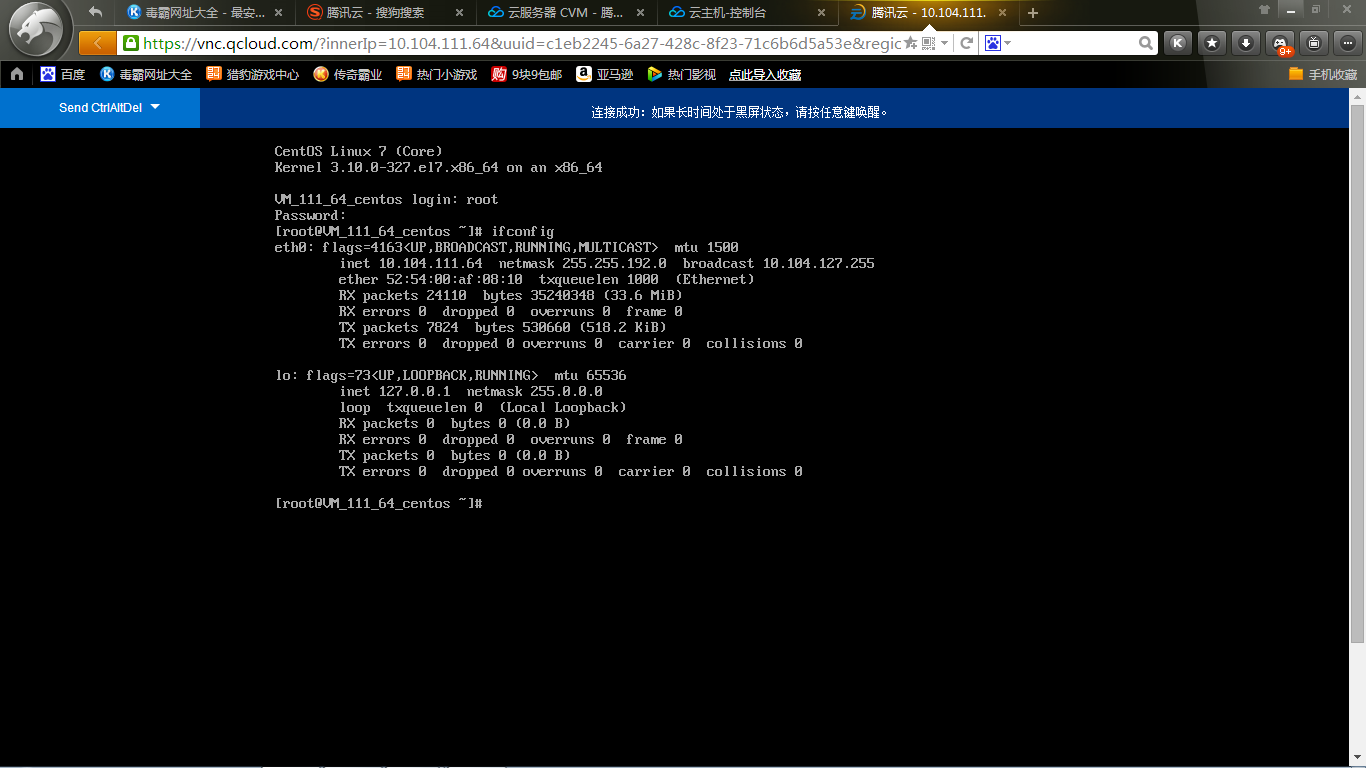Click the 'lo: flags=73' line

(450, 375)
